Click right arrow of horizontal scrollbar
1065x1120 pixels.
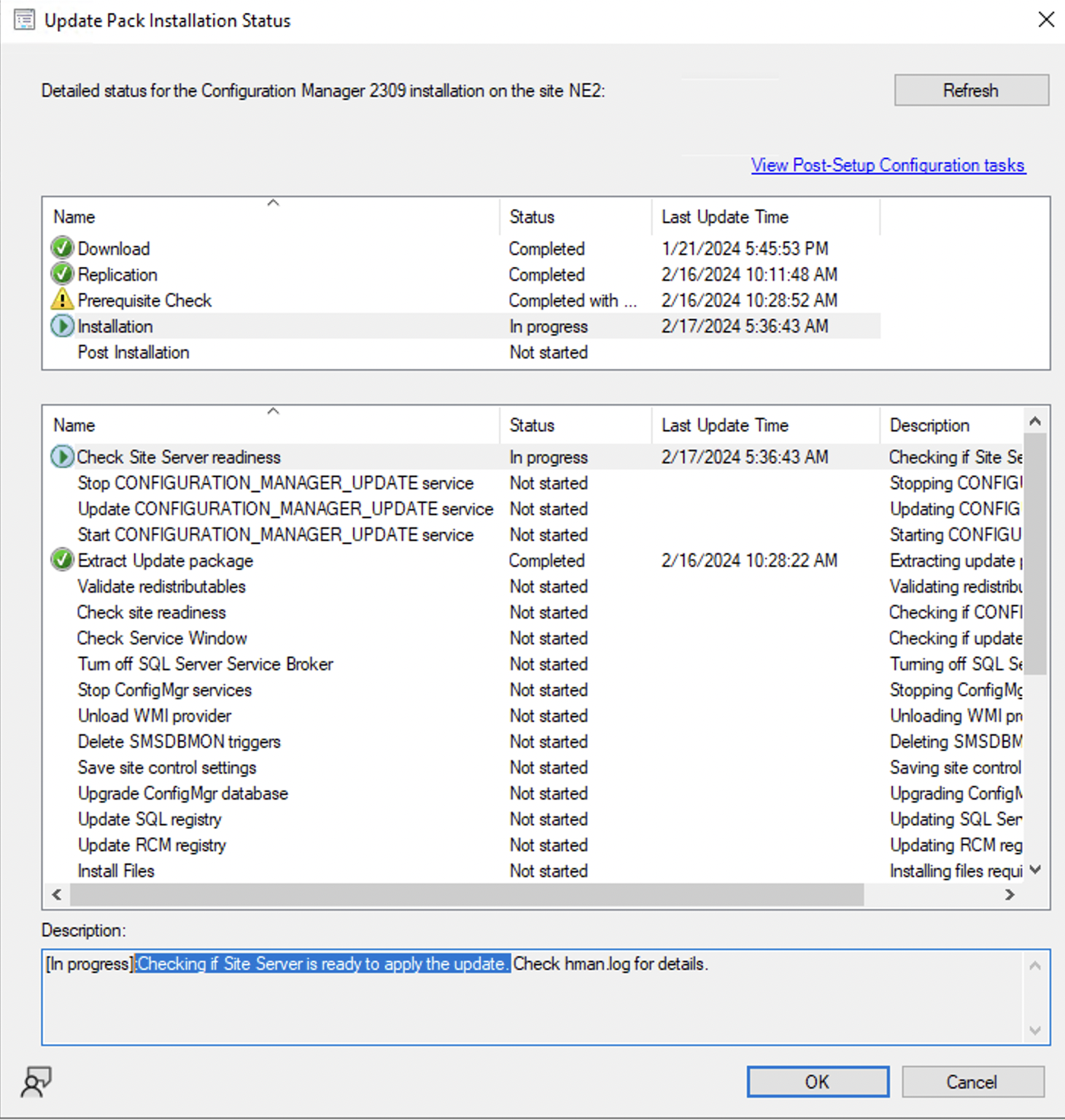tap(1009, 895)
